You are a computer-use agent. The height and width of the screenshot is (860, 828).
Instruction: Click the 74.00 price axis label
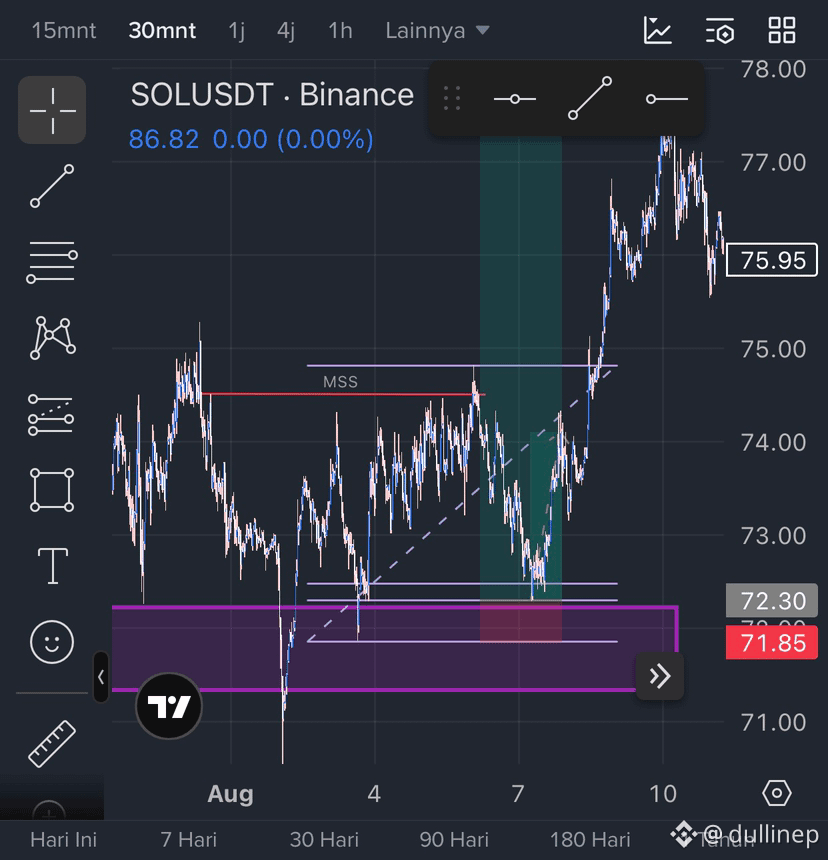coord(773,443)
